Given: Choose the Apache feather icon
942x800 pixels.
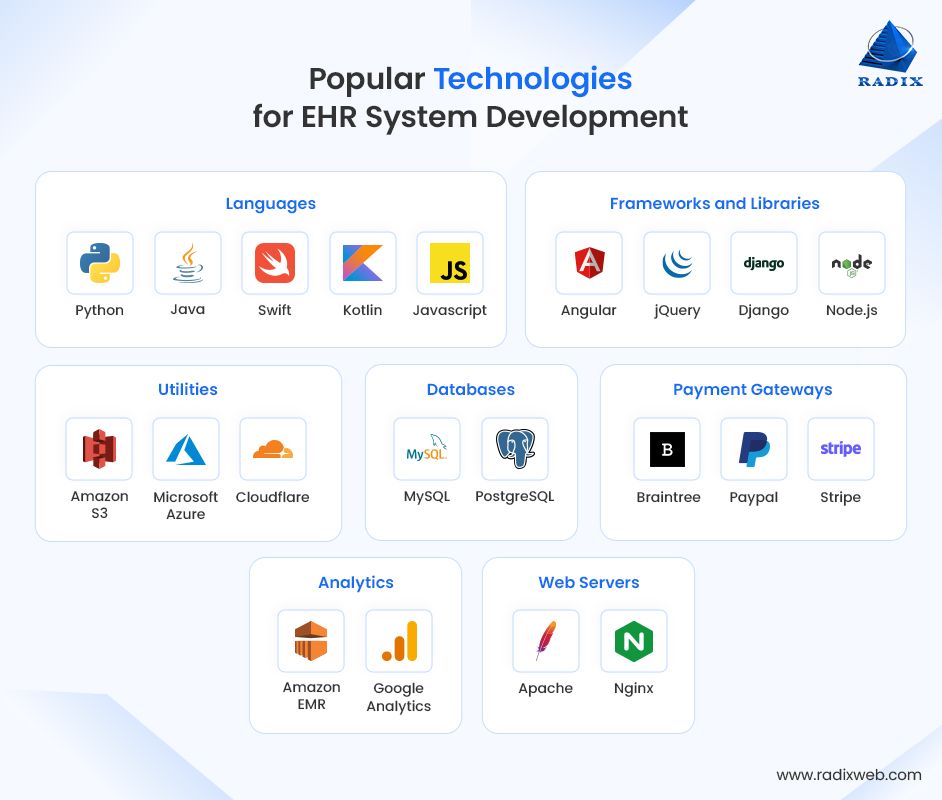Looking at the screenshot, I should coord(546,641).
